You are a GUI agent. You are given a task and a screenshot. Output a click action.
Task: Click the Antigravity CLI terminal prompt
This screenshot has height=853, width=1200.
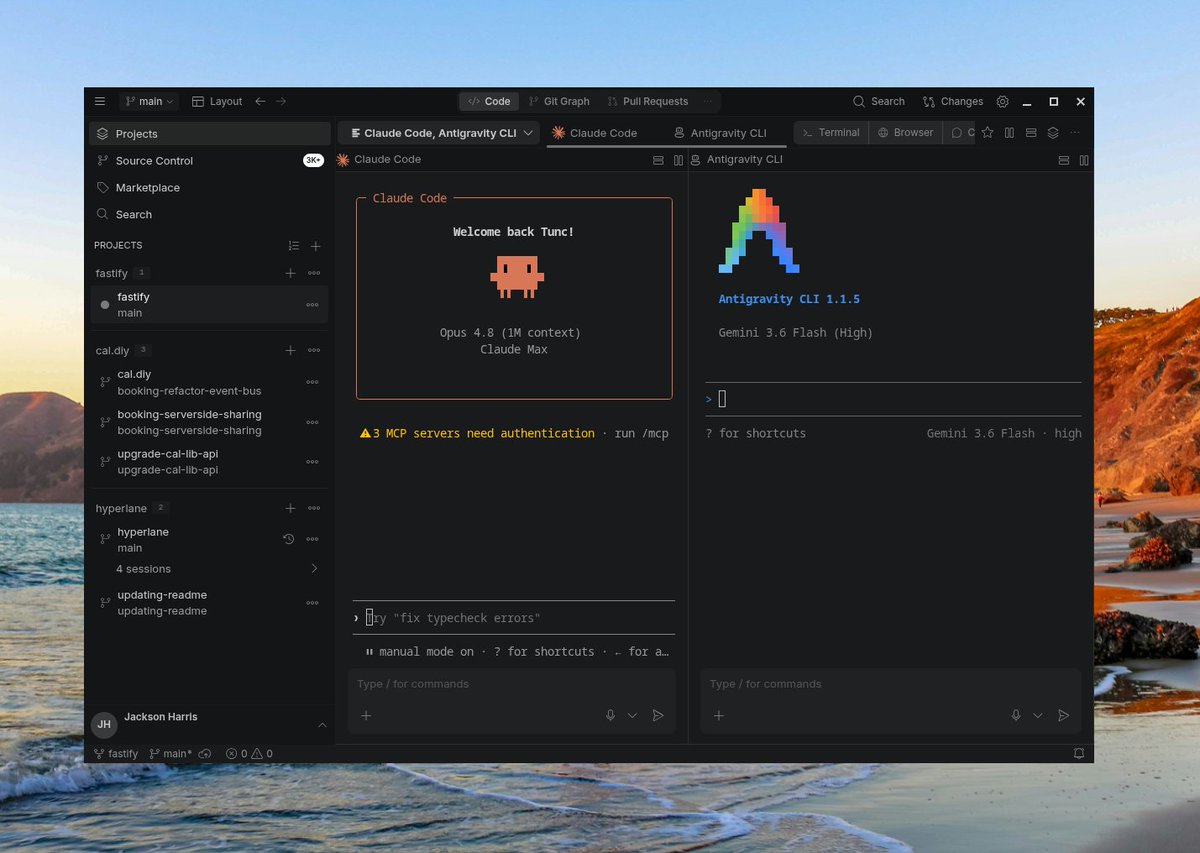point(893,399)
